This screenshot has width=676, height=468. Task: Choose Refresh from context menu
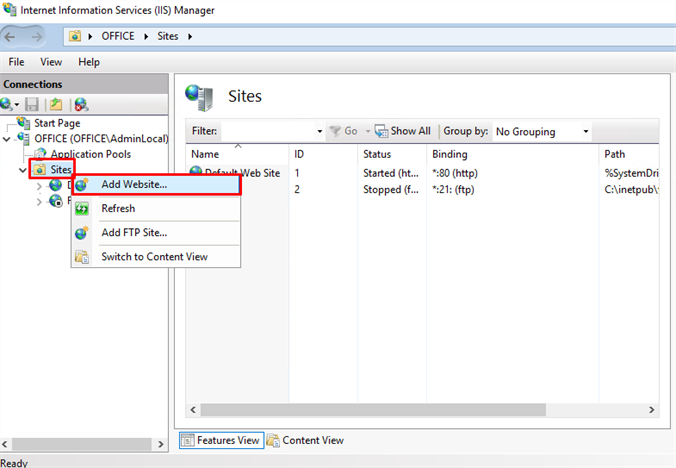click(x=156, y=209)
